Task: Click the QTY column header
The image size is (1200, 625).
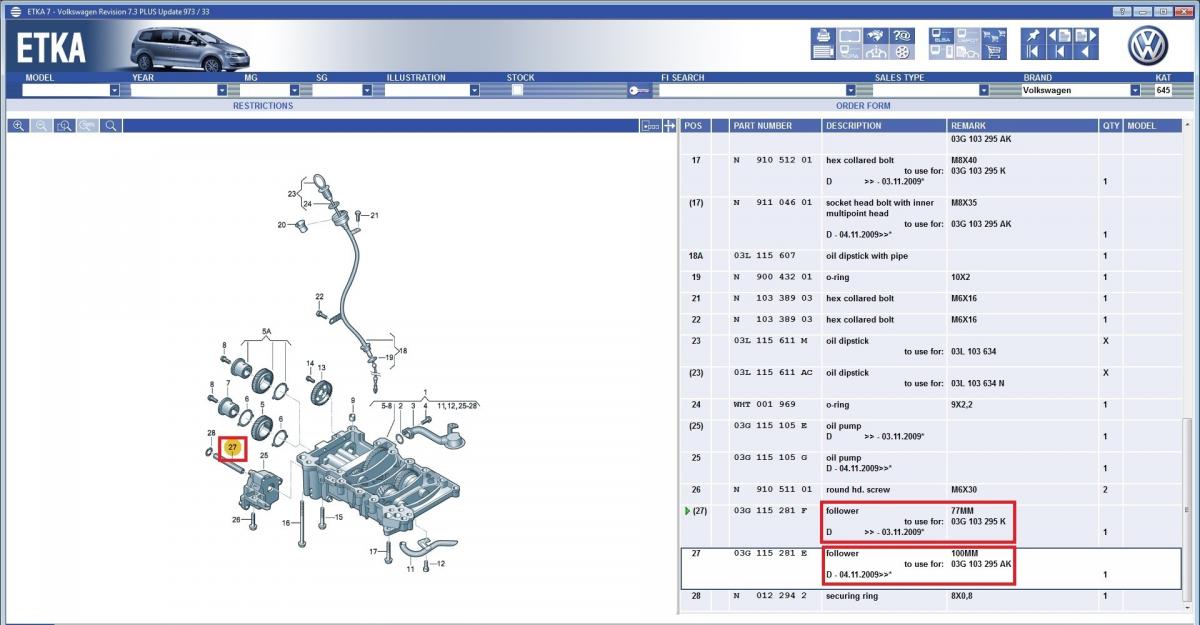Action: 1110,126
